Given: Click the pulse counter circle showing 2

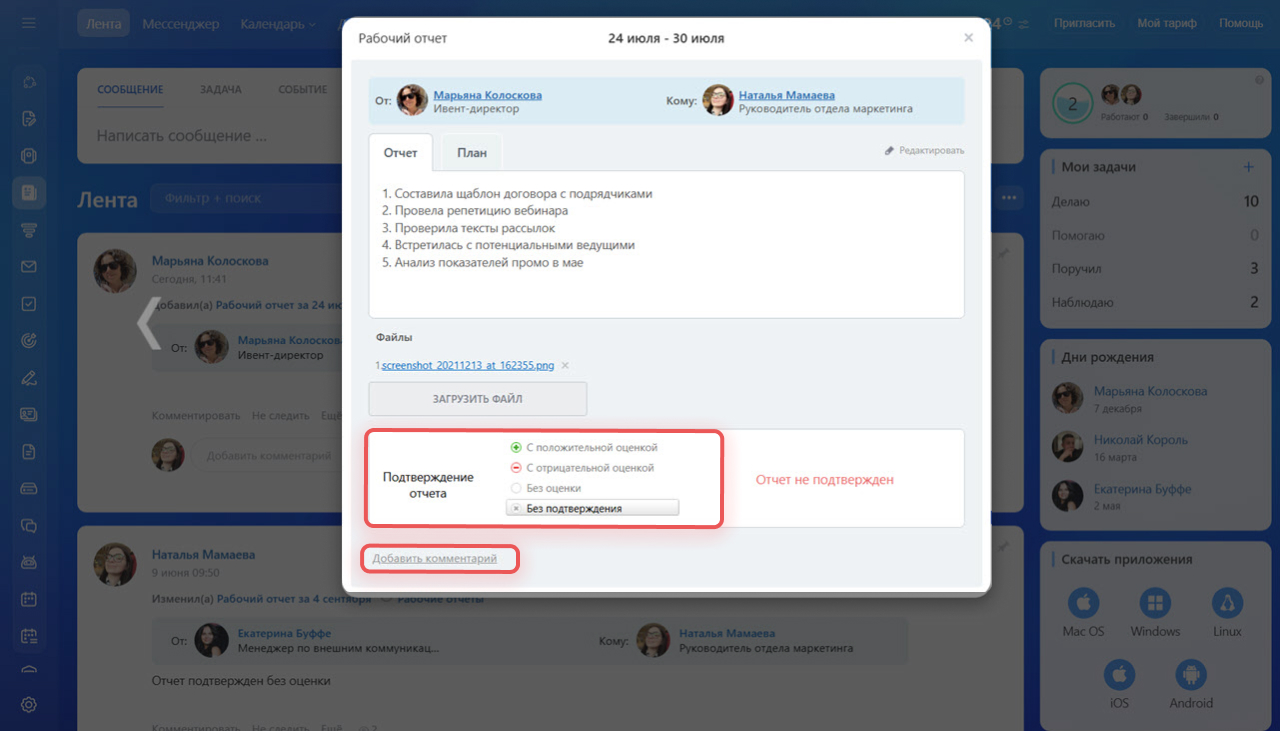Looking at the screenshot, I should tap(1073, 103).
